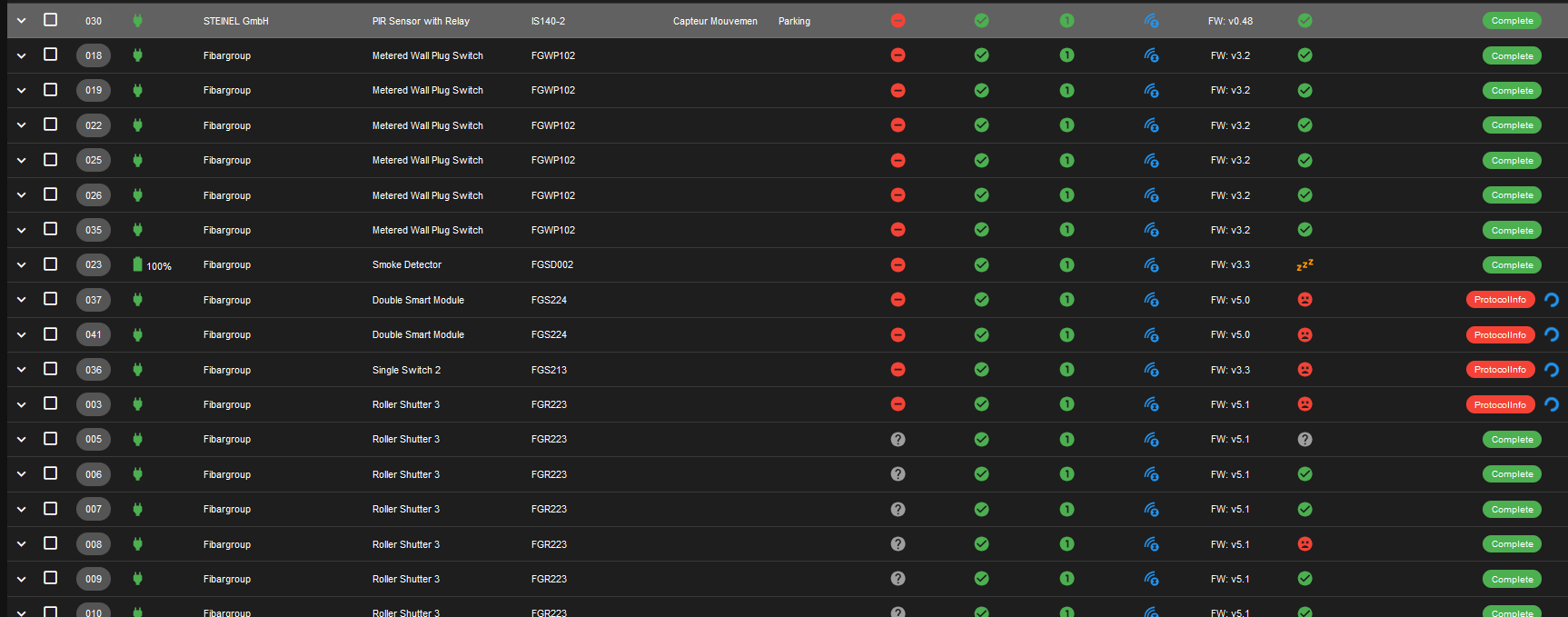Click the red minus security icon in row 003
1568x617 pixels.
[898, 404]
